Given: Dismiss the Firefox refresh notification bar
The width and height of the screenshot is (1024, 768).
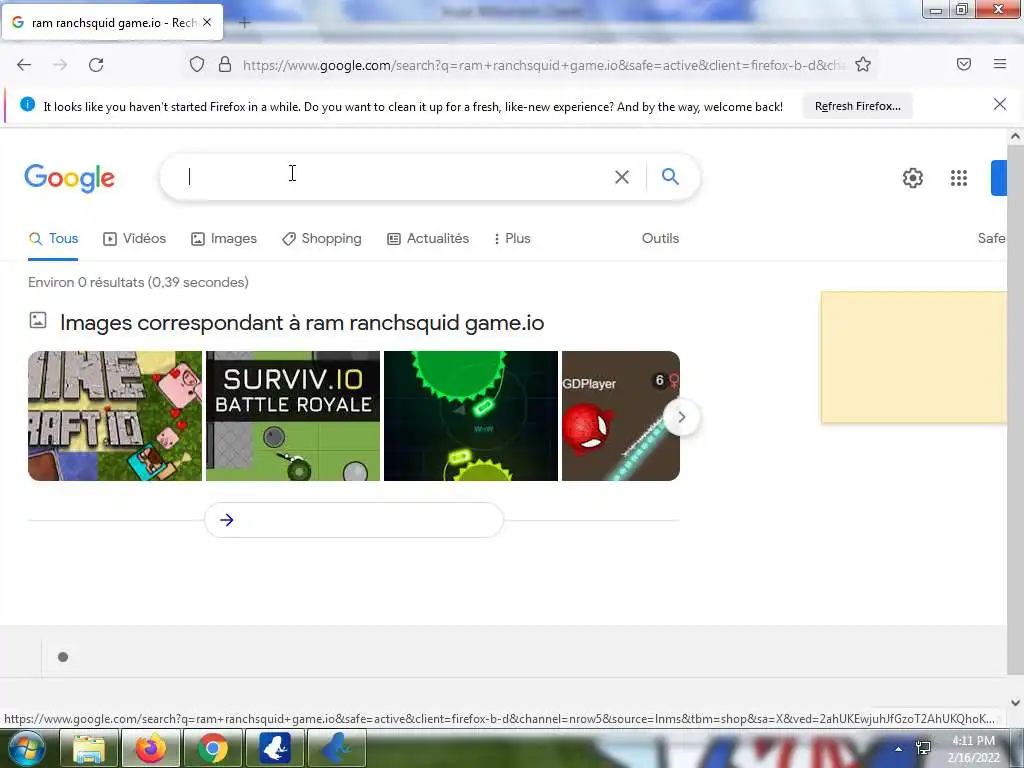Looking at the screenshot, I should click(1000, 104).
